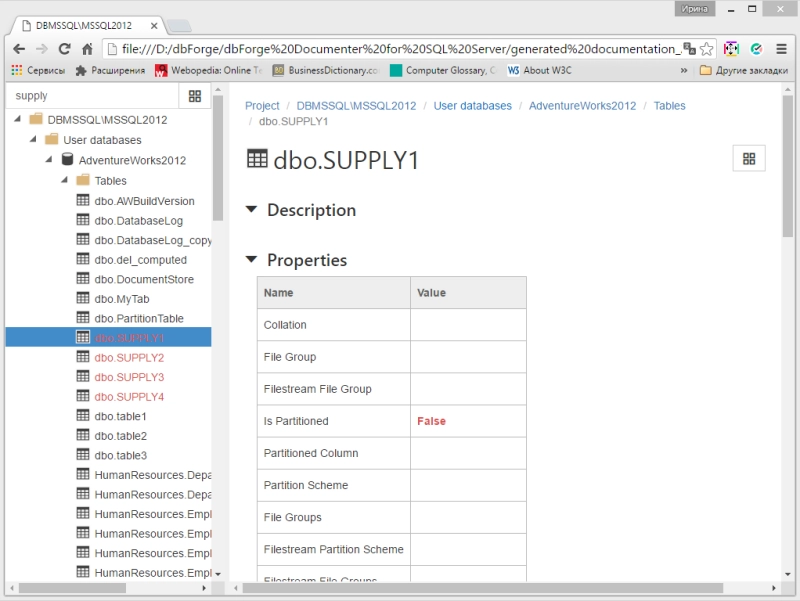The image size is (800, 601).
Task: Click the sidebar search field containing supply
Action: [x=92, y=96]
